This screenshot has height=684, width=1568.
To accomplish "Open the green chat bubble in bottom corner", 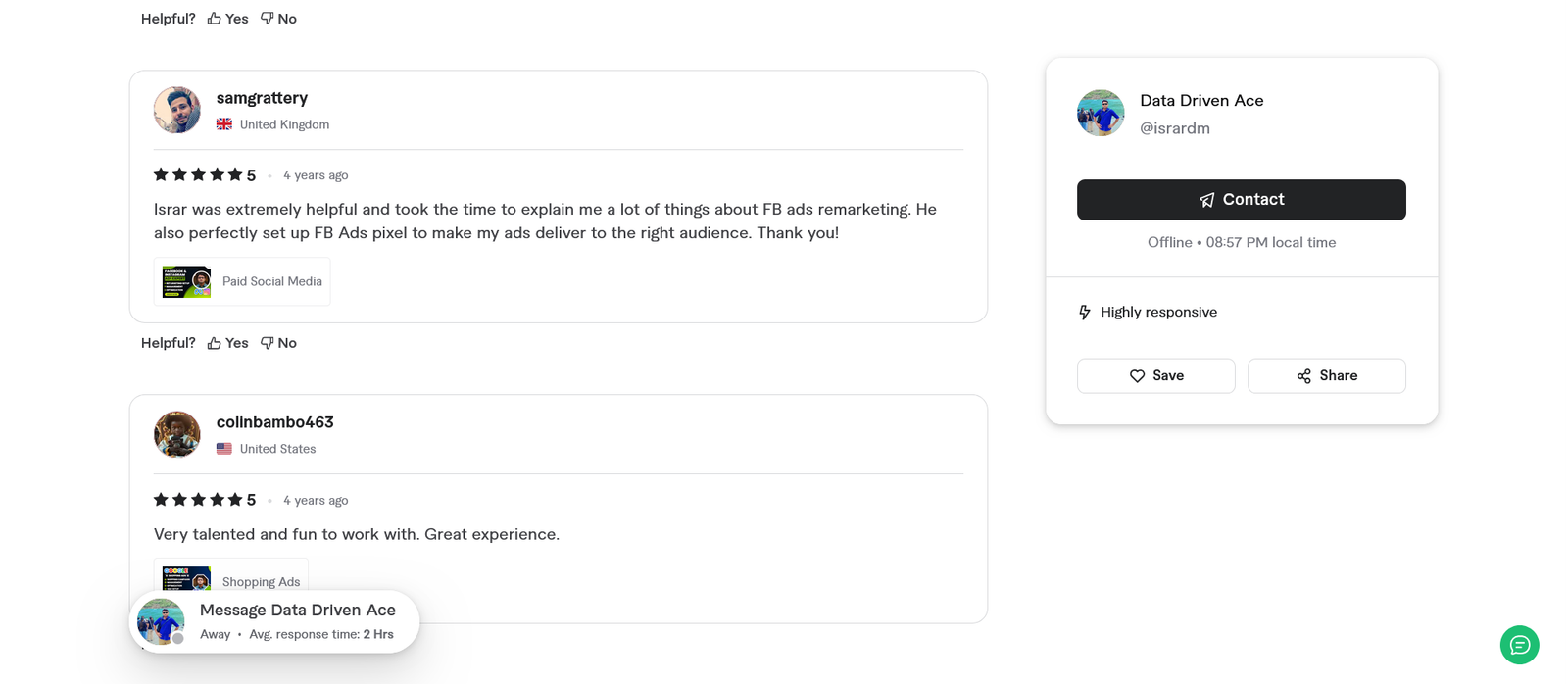I will [1519, 645].
